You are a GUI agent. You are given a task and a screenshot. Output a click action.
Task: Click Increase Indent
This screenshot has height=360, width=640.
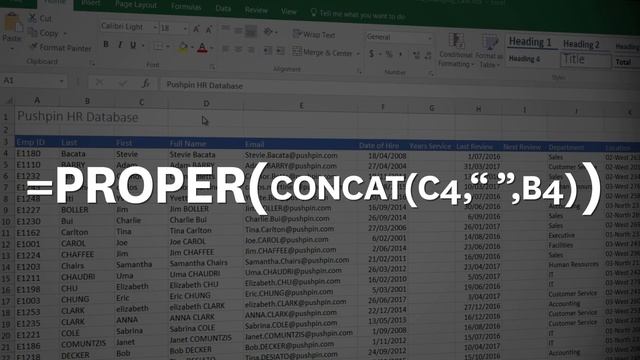280,51
